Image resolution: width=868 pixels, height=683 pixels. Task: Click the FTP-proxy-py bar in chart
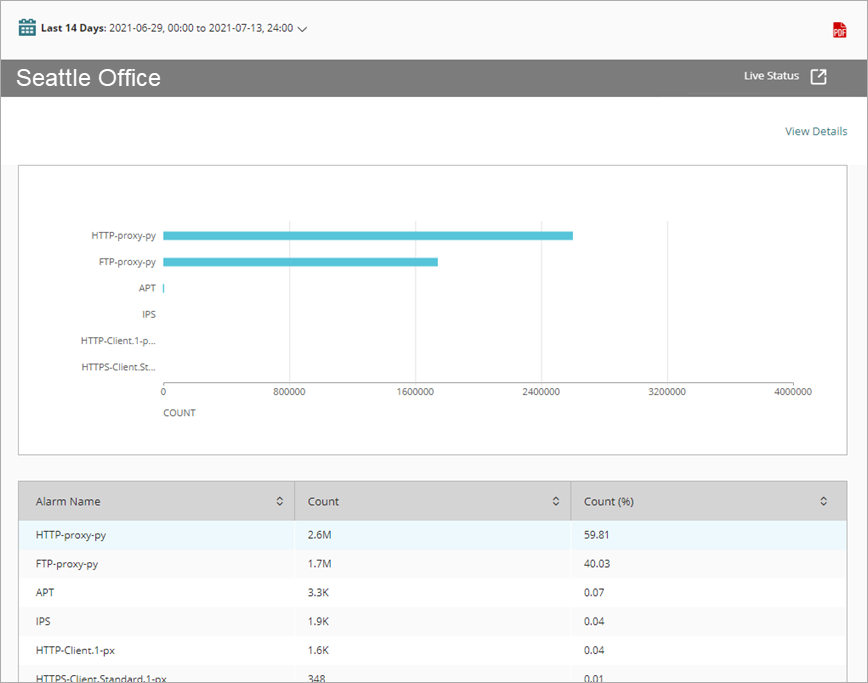coord(300,262)
